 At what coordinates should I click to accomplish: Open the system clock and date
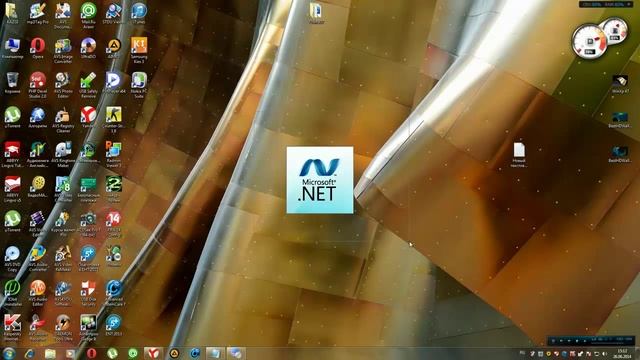click(x=622, y=354)
